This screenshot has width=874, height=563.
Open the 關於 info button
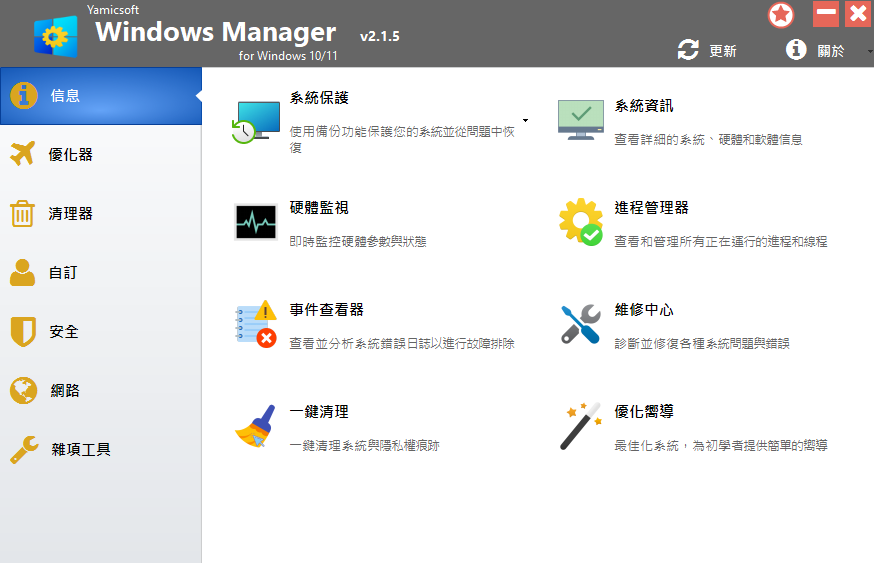(815, 50)
